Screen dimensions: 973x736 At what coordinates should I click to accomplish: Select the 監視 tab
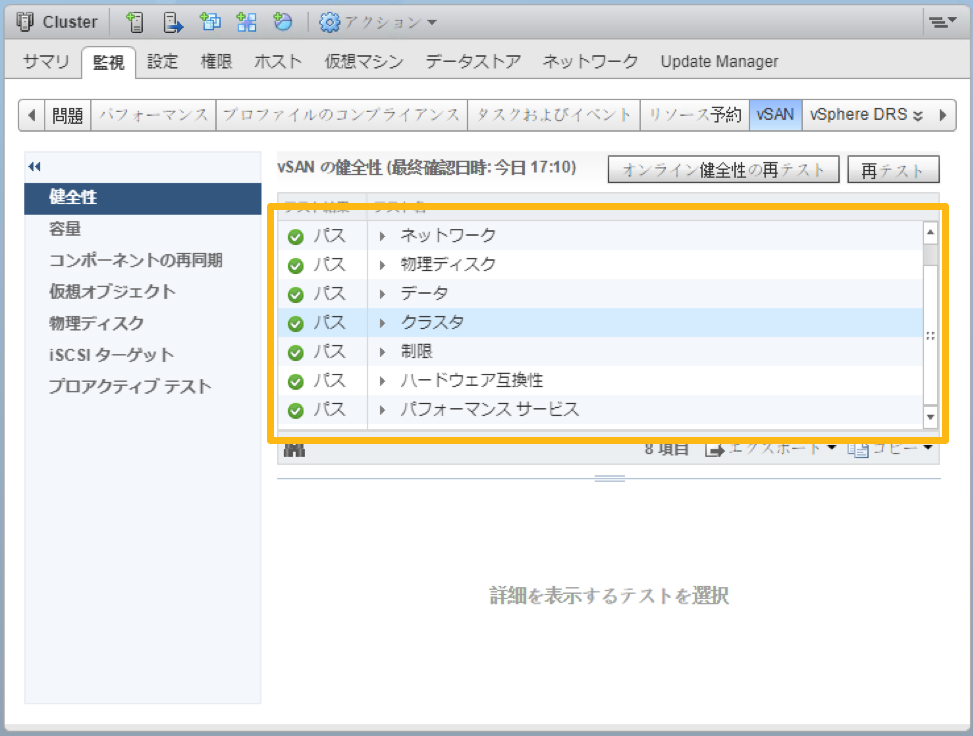[x=108, y=62]
